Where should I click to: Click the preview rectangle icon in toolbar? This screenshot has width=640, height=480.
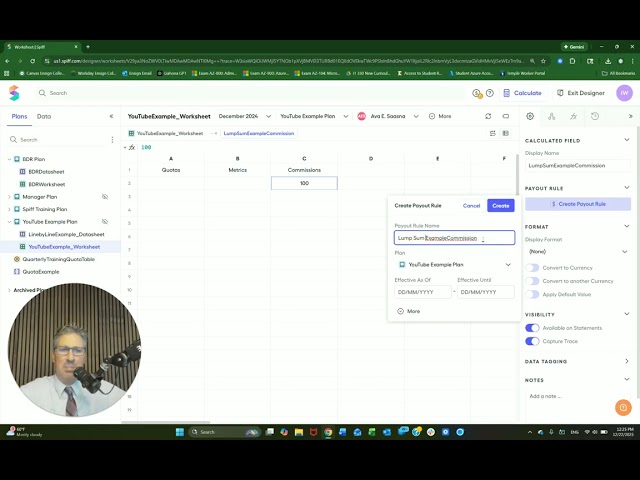pyautogui.click(x=506, y=116)
